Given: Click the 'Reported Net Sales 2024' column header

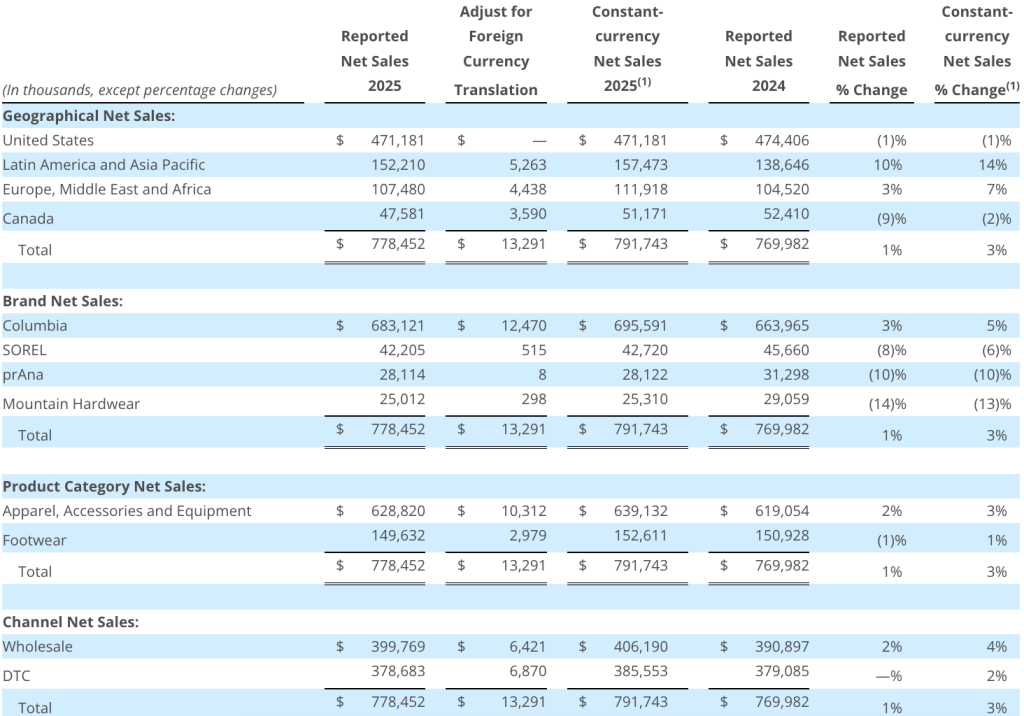Looking at the screenshot, I should [x=758, y=61].
